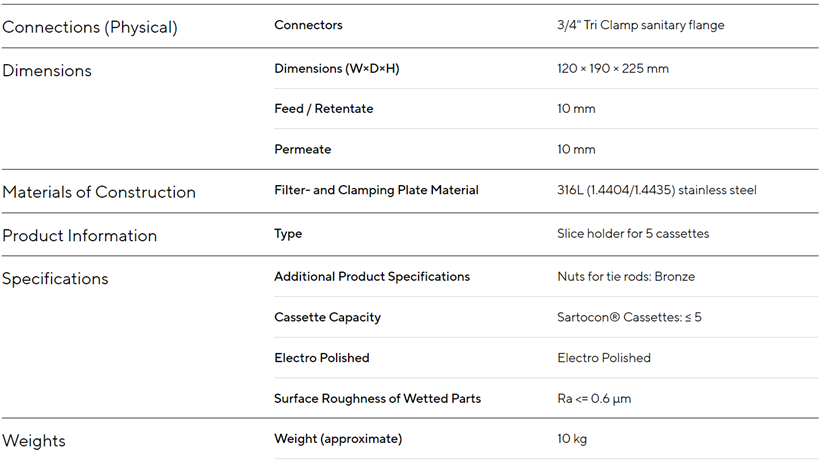Image resolution: width=821 pixels, height=463 pixels.
Task: Click the Weight (approximate) label
Action: [338, 439]
